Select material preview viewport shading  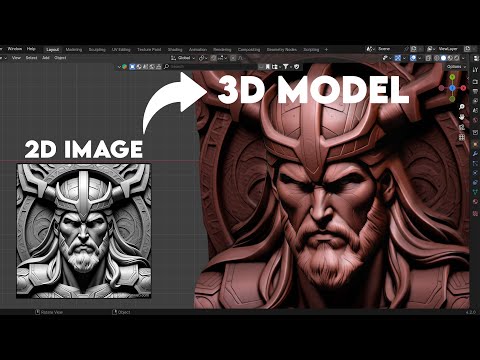click(450, 58)
